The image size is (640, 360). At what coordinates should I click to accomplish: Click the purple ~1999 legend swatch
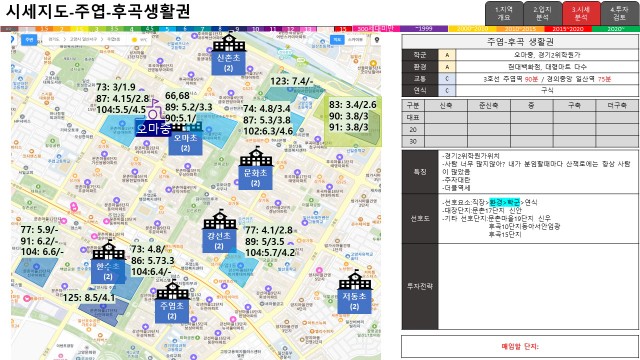click(x=424, y=29)
